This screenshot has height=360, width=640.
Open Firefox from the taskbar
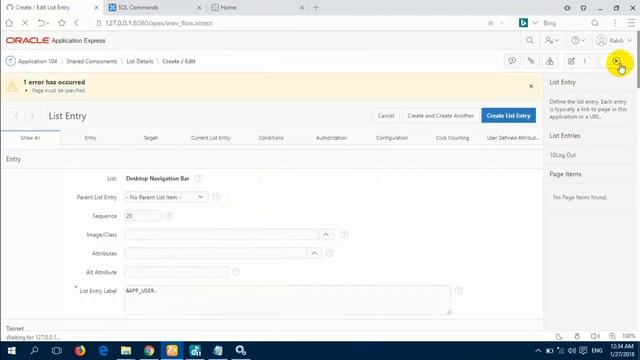pos(80,351)
